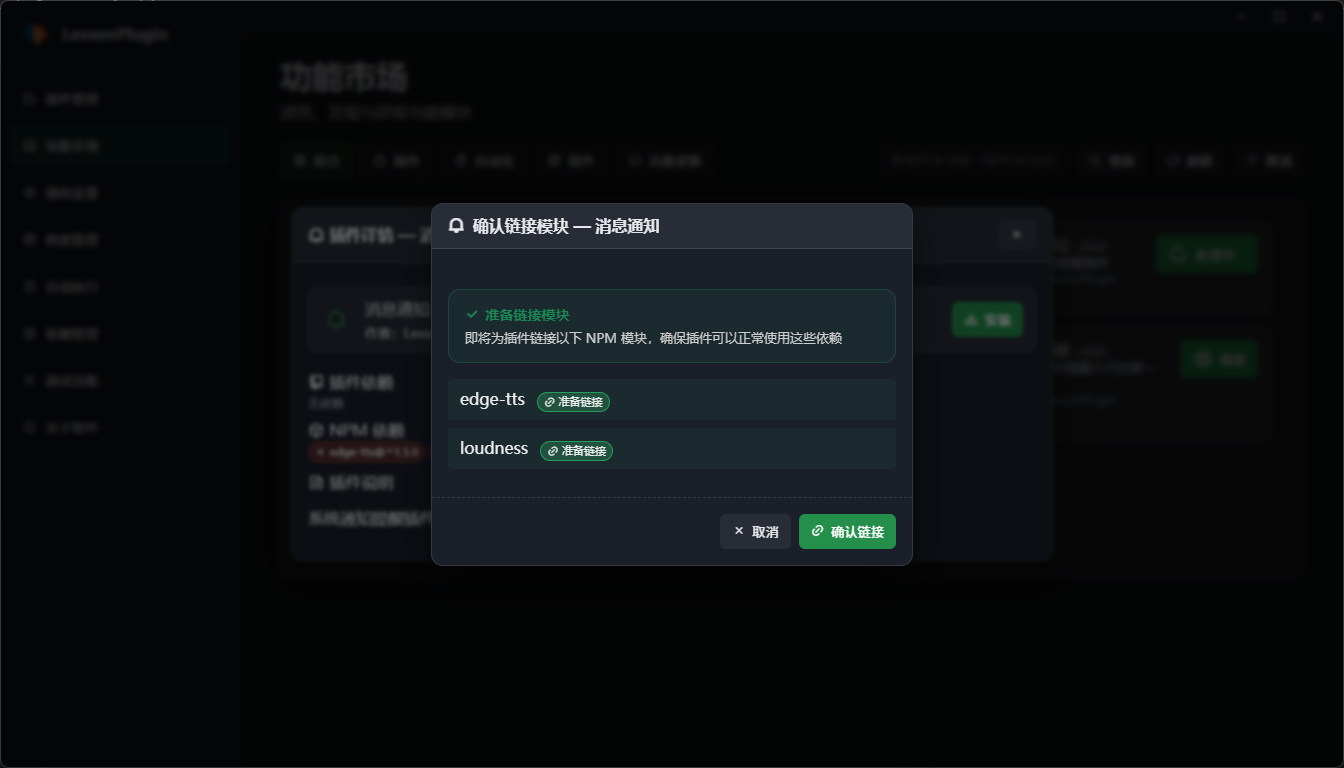Confirm linking with 确认链接
Image resolution: width=1344 pixels, height=768 pixels.
[847, 531]
